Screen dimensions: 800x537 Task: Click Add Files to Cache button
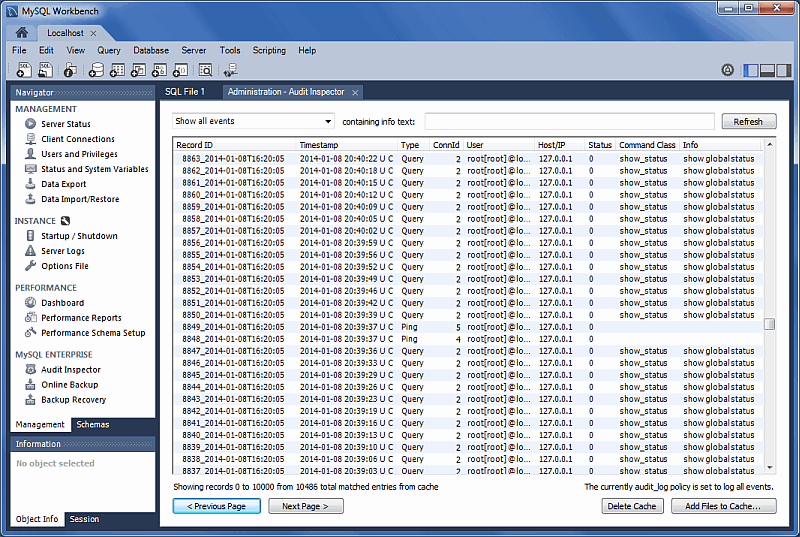[x=723, y=506]
